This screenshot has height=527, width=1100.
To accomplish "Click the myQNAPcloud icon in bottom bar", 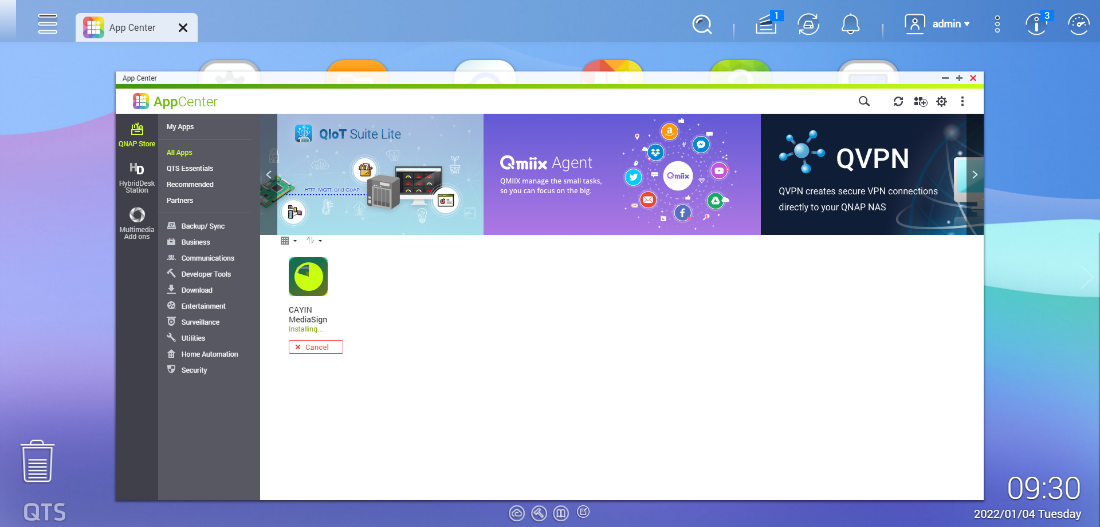I will click(x=517, y=514).
